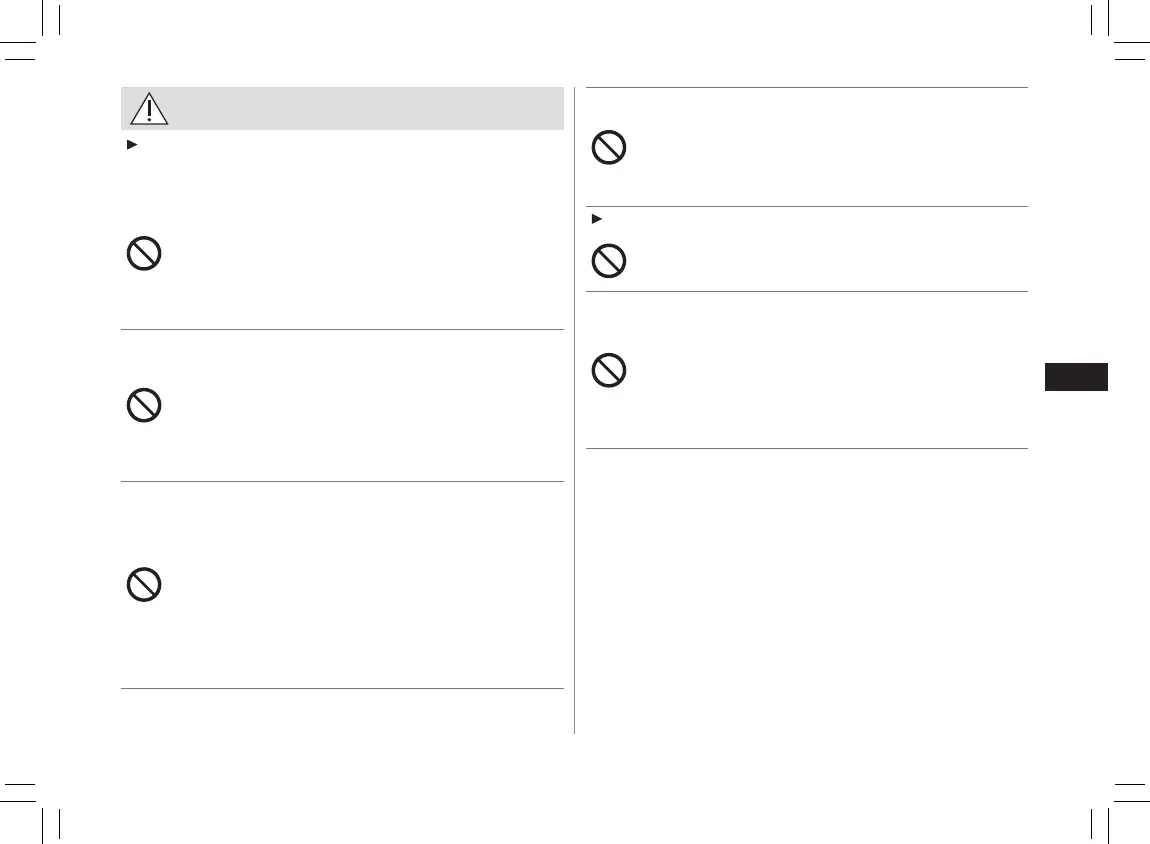
Task: Click the divider below the first left prohibition icon
Action: point(342,329)
